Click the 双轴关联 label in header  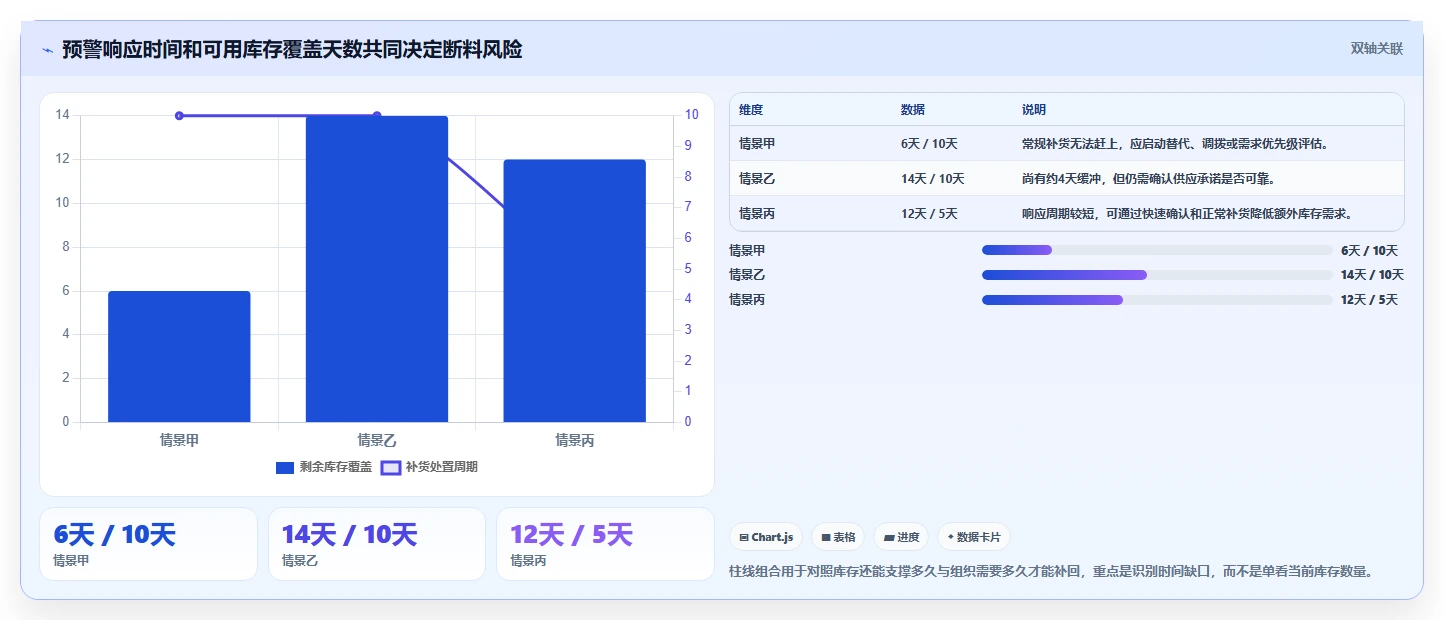pyautogui.click(x=1377, y=49)
